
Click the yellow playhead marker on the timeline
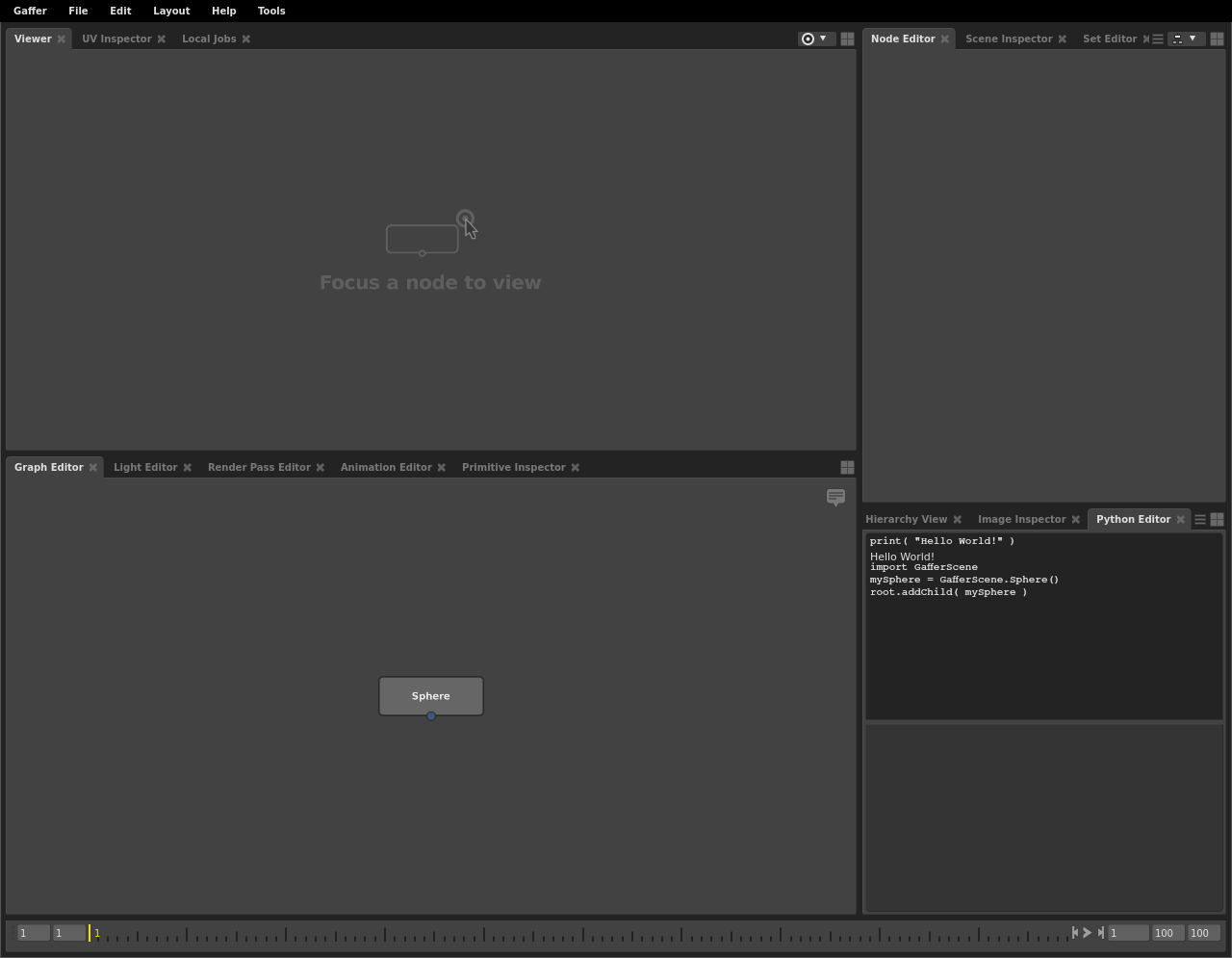point(90,932)
